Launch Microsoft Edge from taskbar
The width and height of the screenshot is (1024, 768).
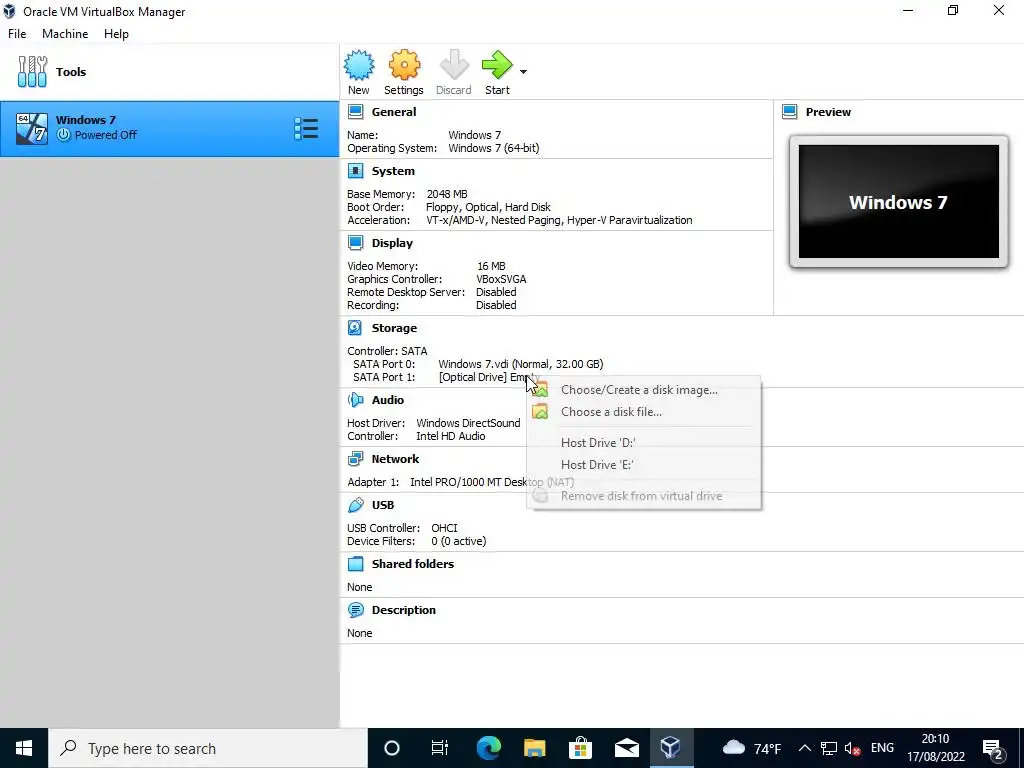pyautogui.click(x=488, y=748)
